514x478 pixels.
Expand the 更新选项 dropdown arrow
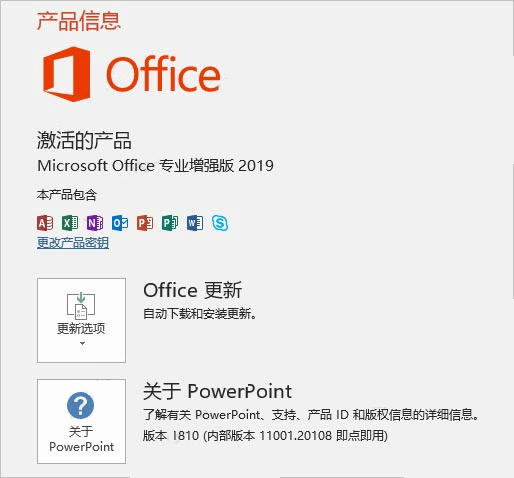pos(82,343)
